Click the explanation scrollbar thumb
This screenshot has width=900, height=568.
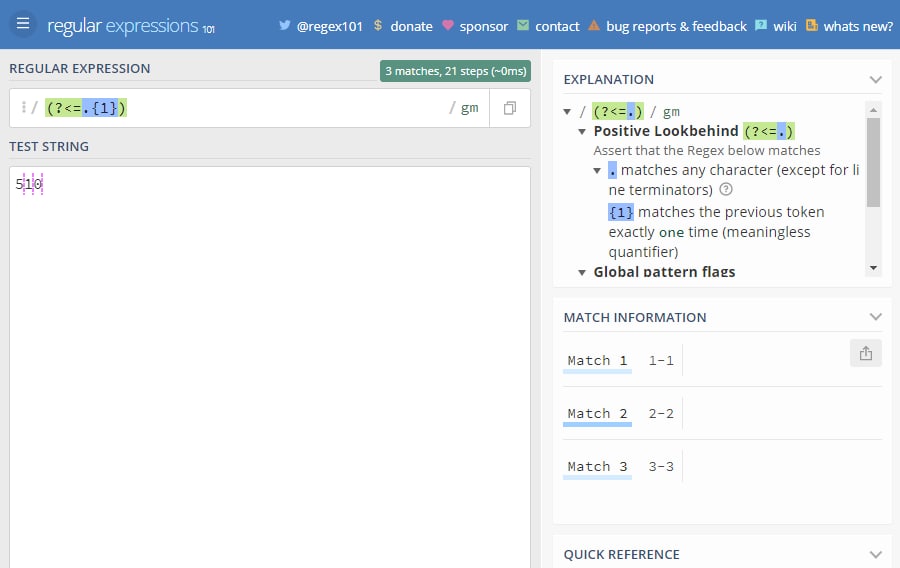(x=873, y=162)
